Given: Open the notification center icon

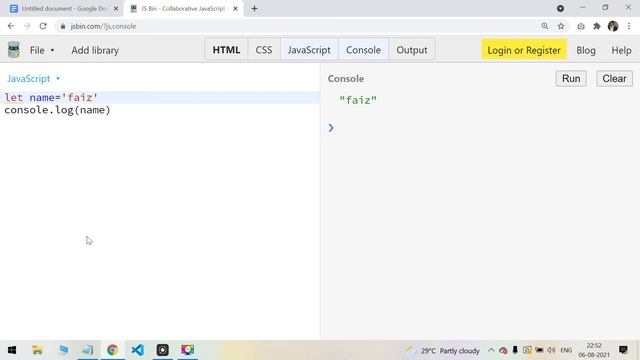Looking at the screenshot, I should click(623, 350).
